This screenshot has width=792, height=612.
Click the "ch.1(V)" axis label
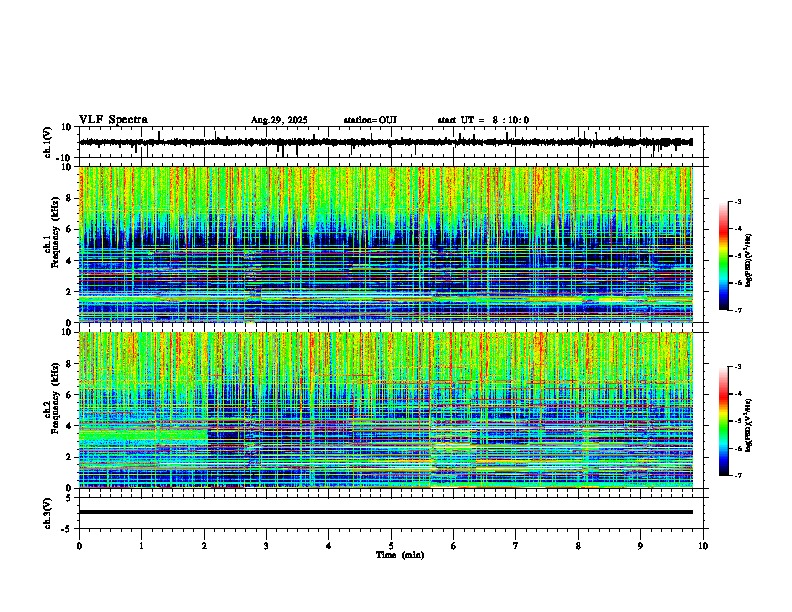coord(47,142)
